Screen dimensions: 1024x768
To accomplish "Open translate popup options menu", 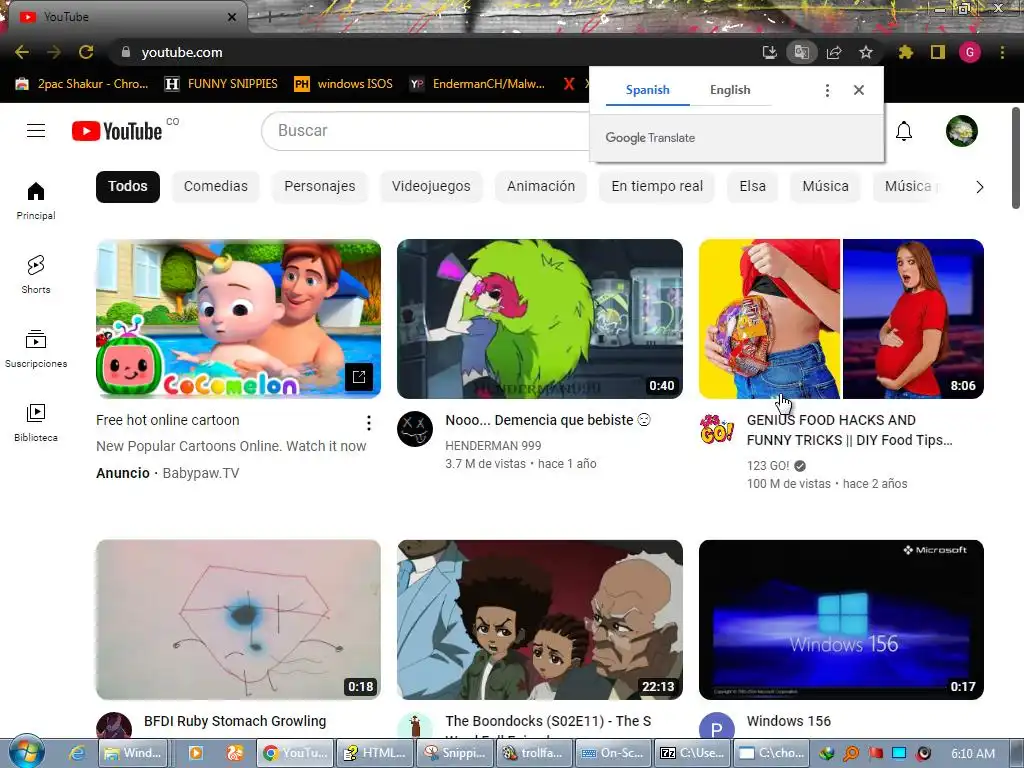I will 827,90.
